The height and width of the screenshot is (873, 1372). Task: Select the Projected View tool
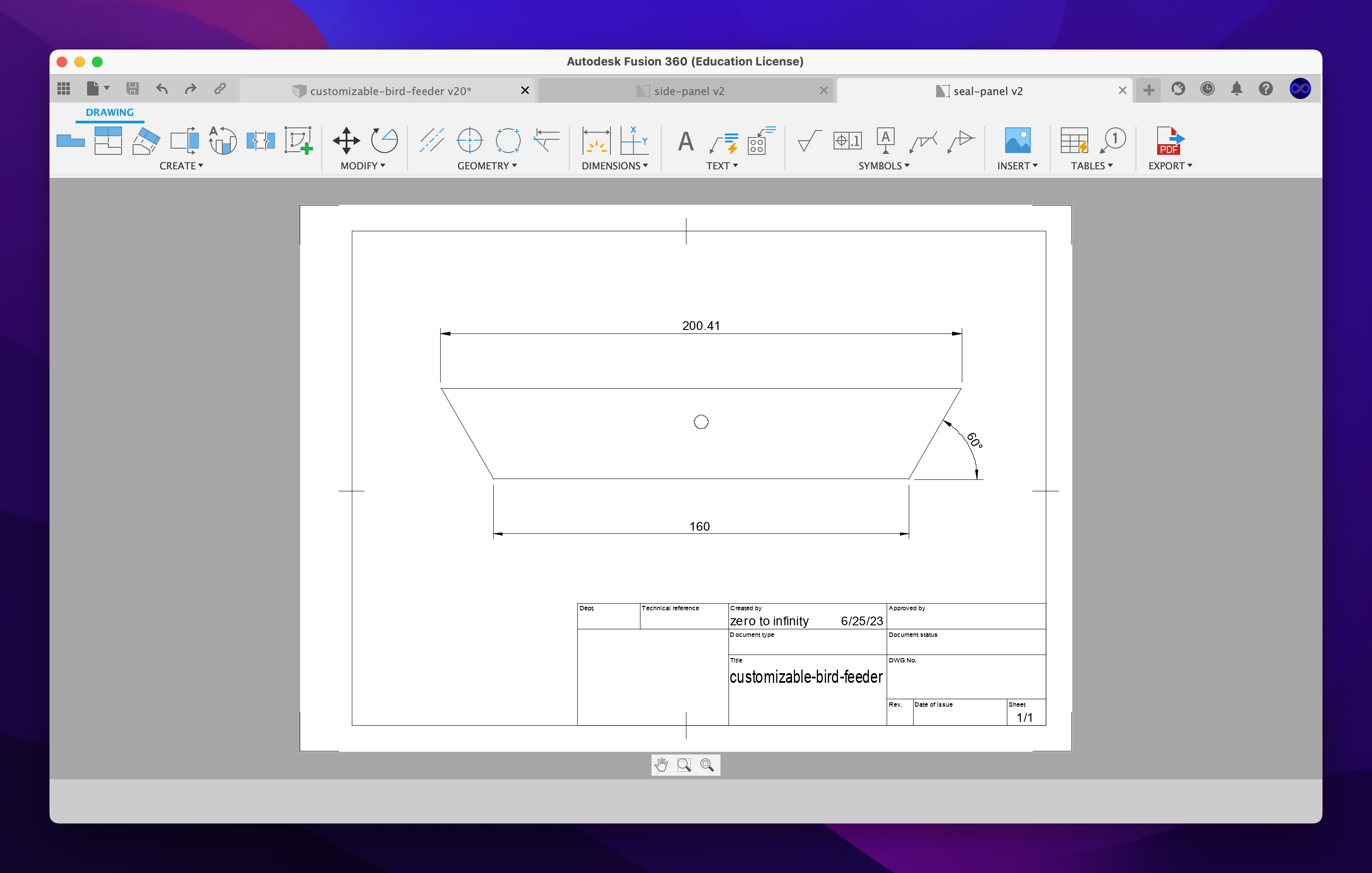tap(108, 140)
